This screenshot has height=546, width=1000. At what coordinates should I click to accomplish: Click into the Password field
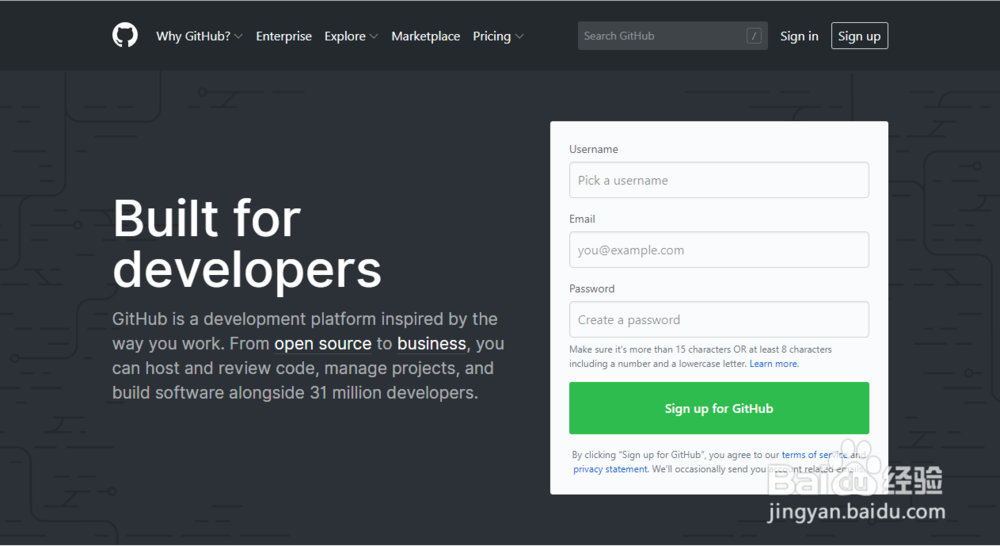pyautogui.click(x=719, y=320)
